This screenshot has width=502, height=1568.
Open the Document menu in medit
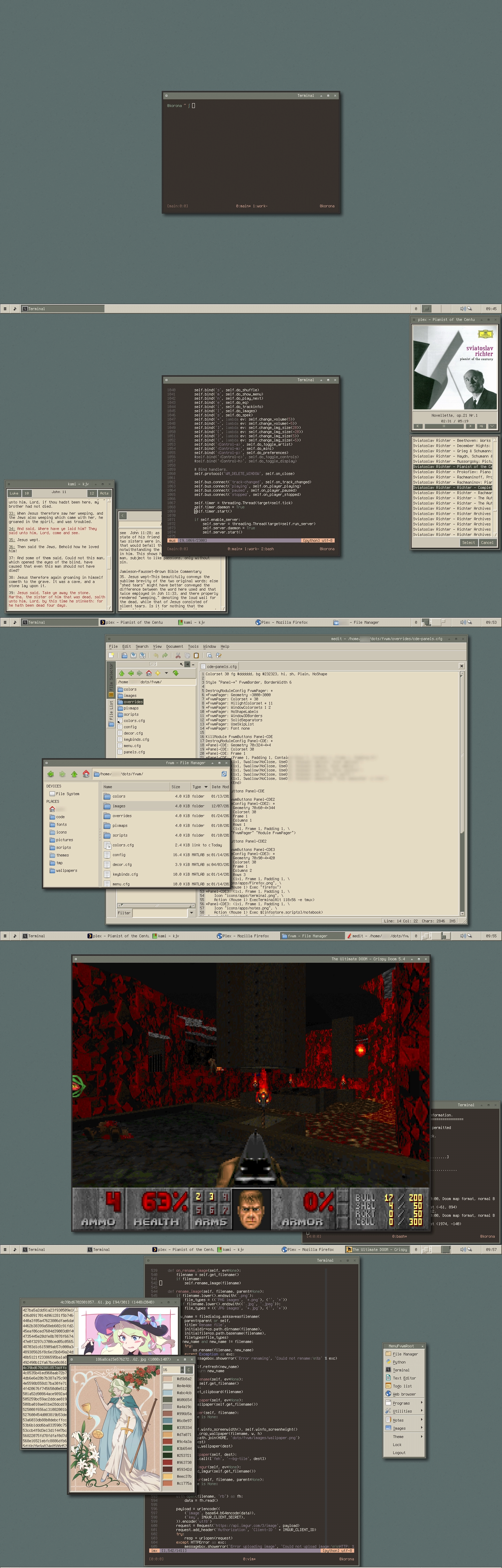tap(174, 646)
